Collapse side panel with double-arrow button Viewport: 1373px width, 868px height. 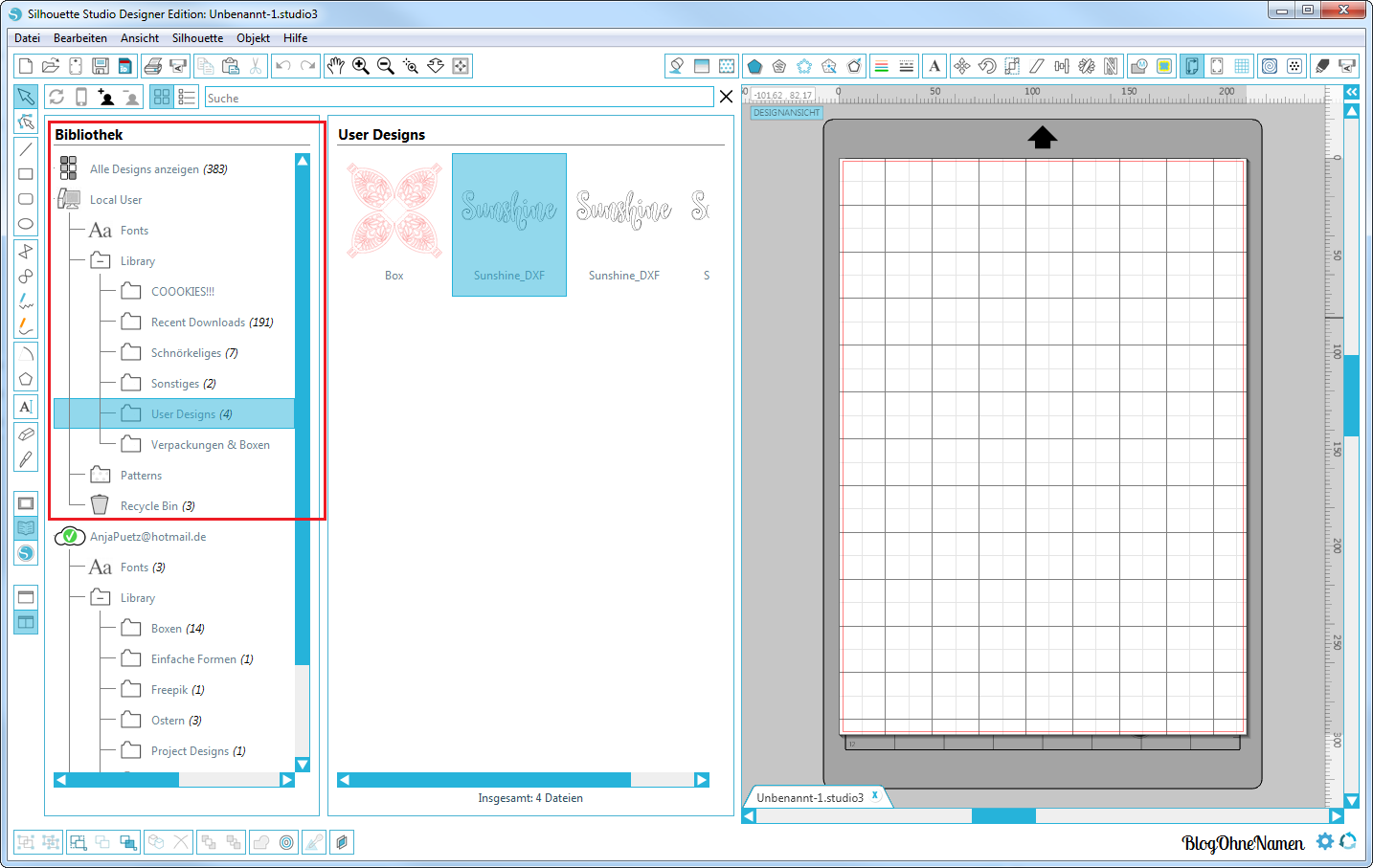pyautogui.click(x=1351, y=92)
